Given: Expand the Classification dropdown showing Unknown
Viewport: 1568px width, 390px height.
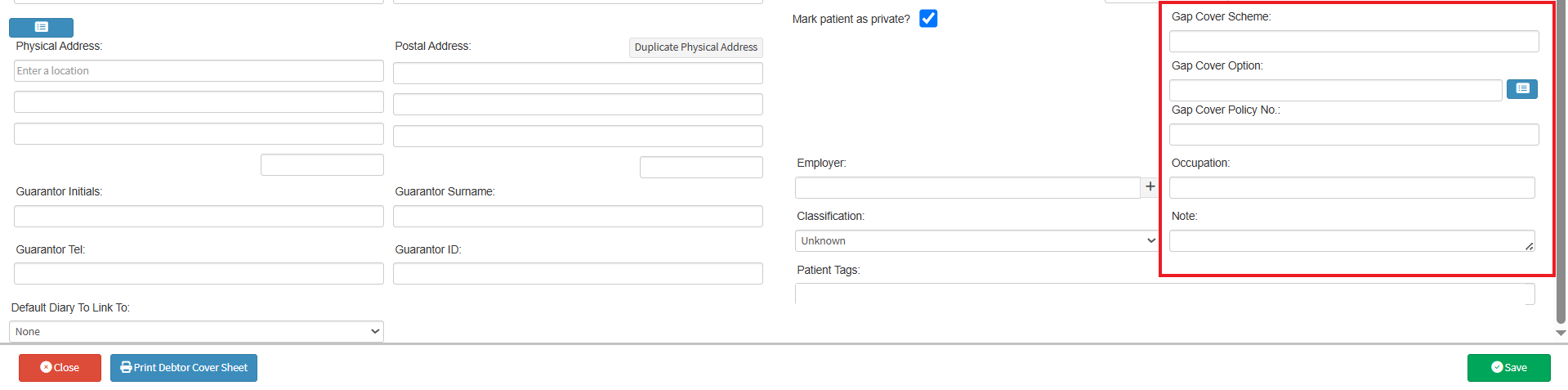Looking at the screenshot, I should [976, 240].
